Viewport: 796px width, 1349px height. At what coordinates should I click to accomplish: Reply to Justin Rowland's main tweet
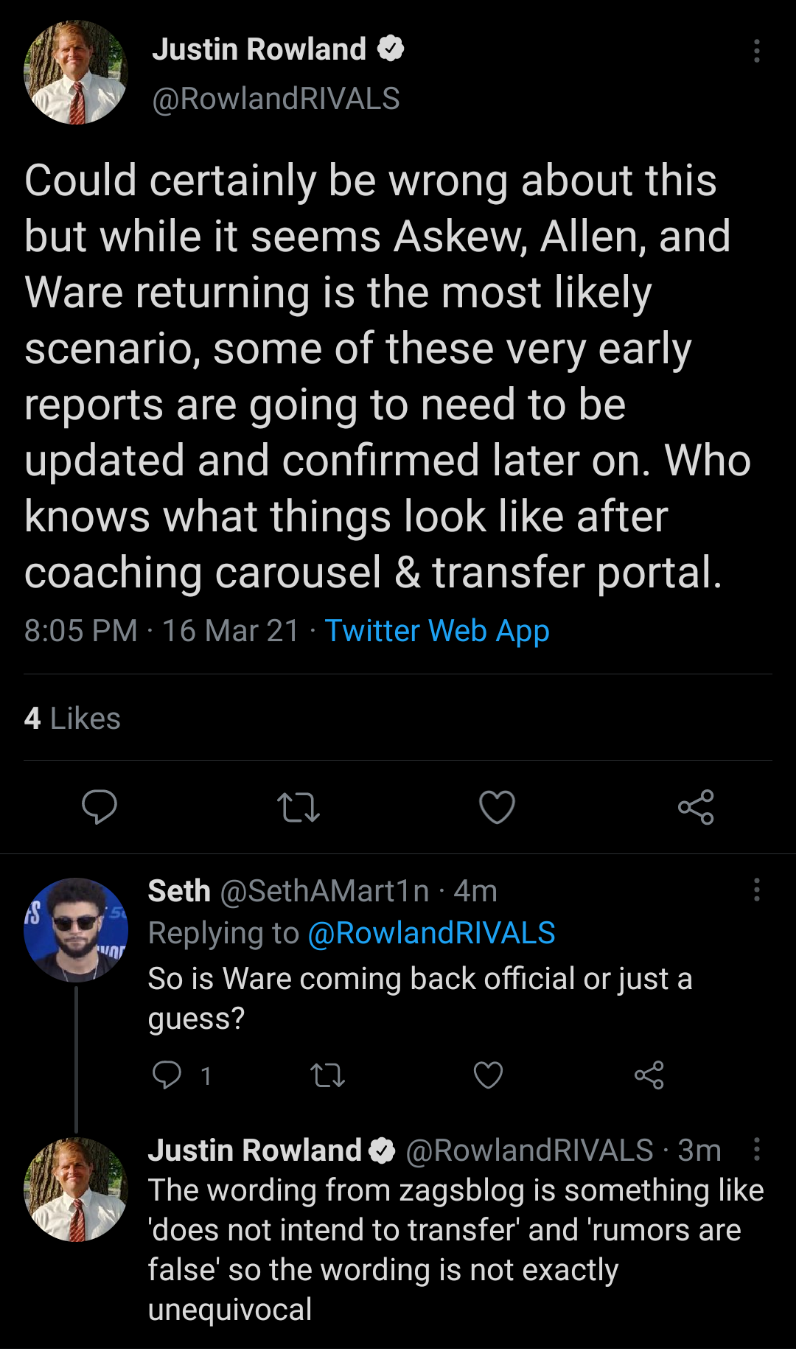[99, 807]
